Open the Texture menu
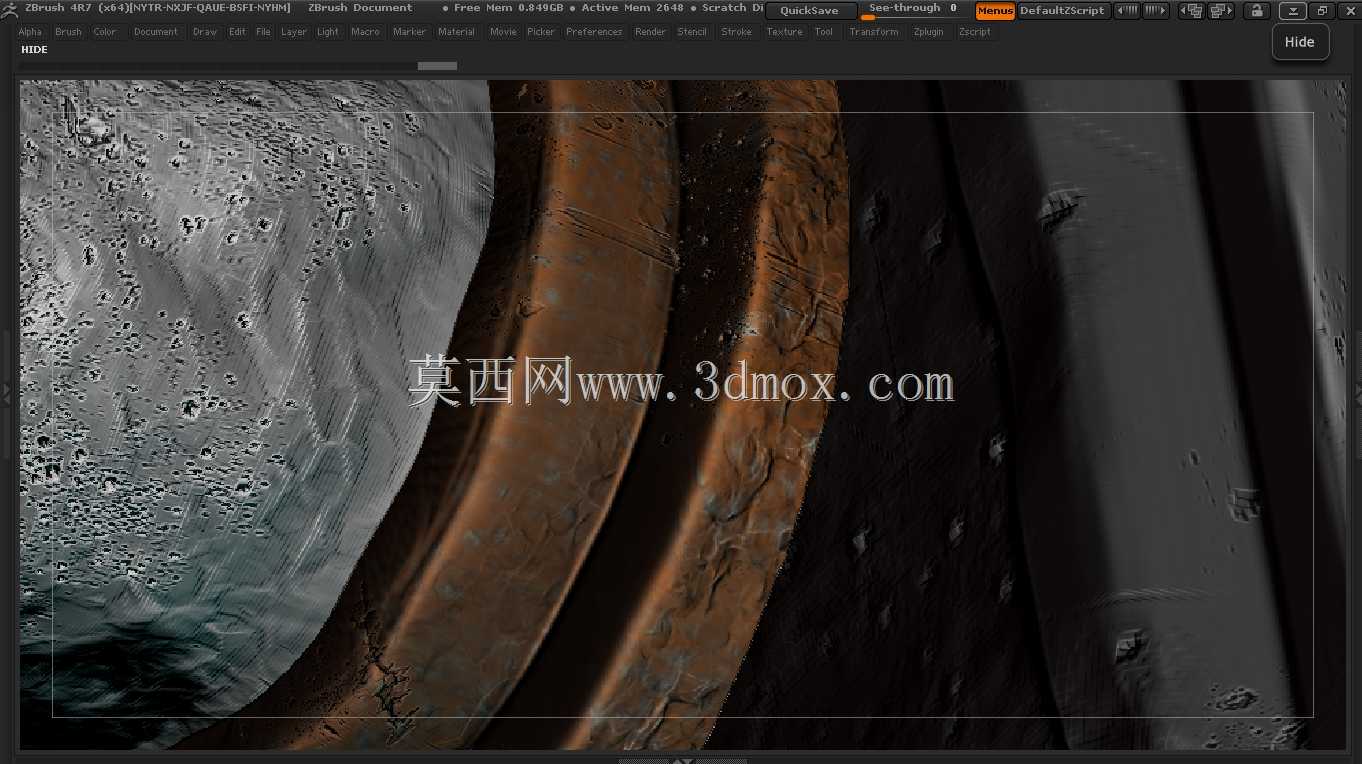 [x=784, y=32]
